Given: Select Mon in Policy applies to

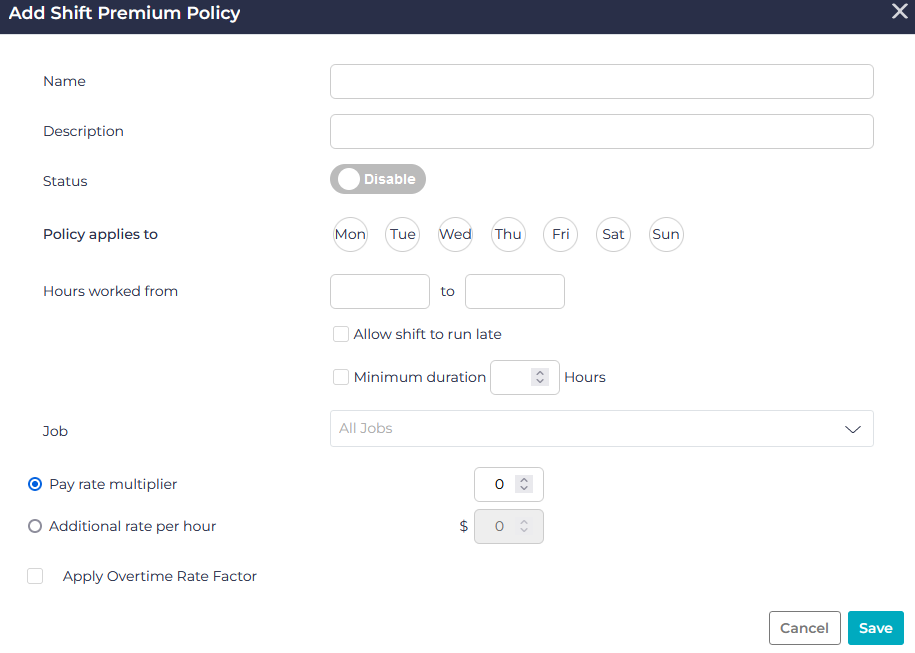Looking at the screenshot, I should click(x=350, y=234).
